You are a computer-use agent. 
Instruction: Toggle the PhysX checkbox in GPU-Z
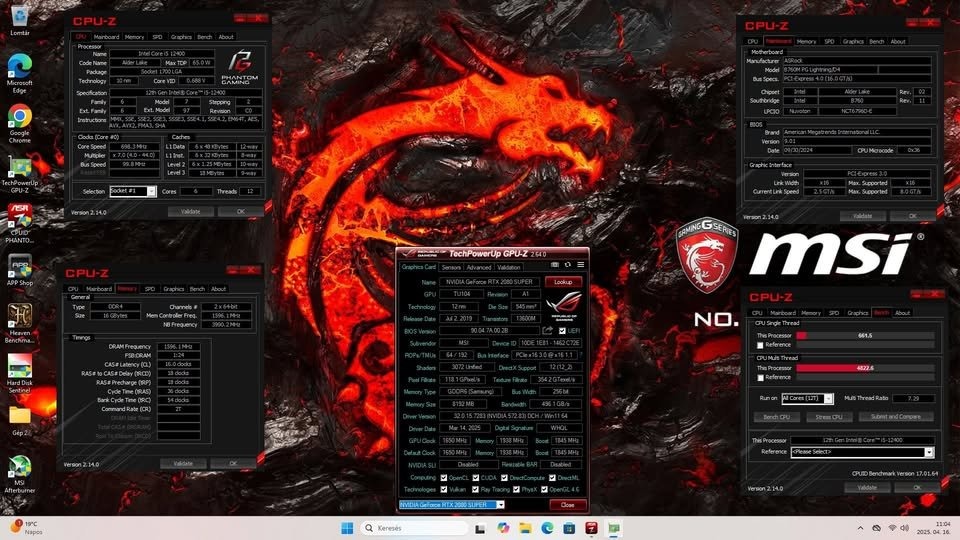pos(516,489)
